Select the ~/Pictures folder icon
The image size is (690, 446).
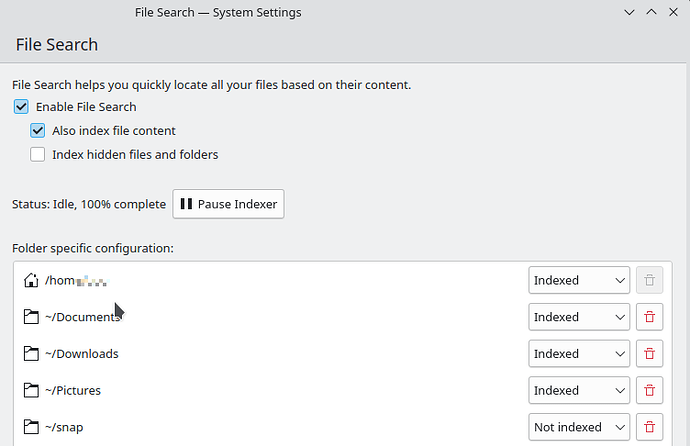coord(31,391)
